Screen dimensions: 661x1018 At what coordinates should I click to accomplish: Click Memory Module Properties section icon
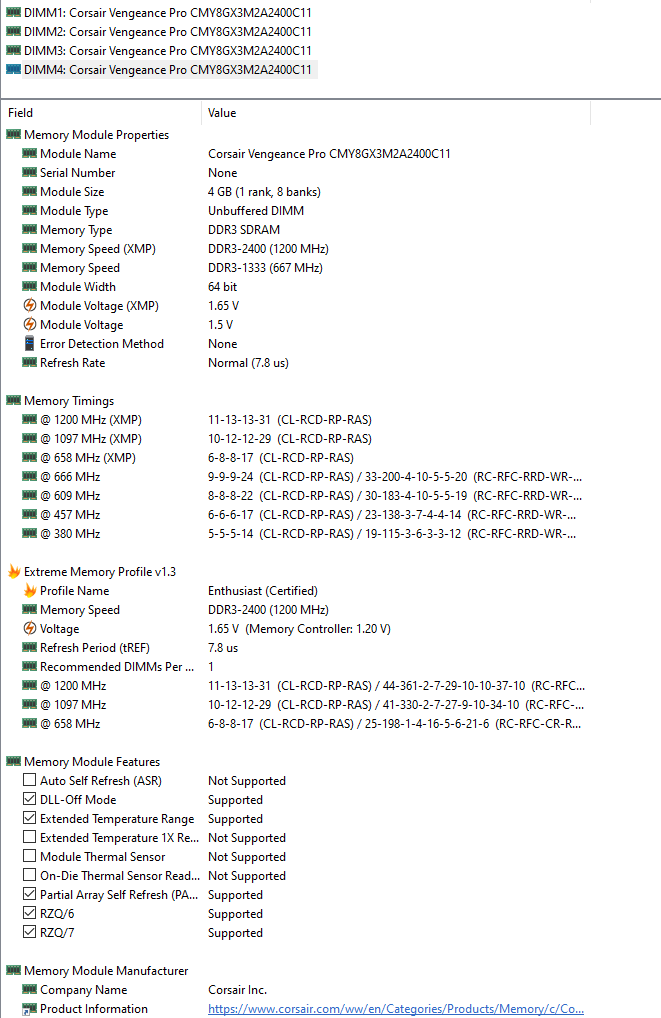pos(13,134)
